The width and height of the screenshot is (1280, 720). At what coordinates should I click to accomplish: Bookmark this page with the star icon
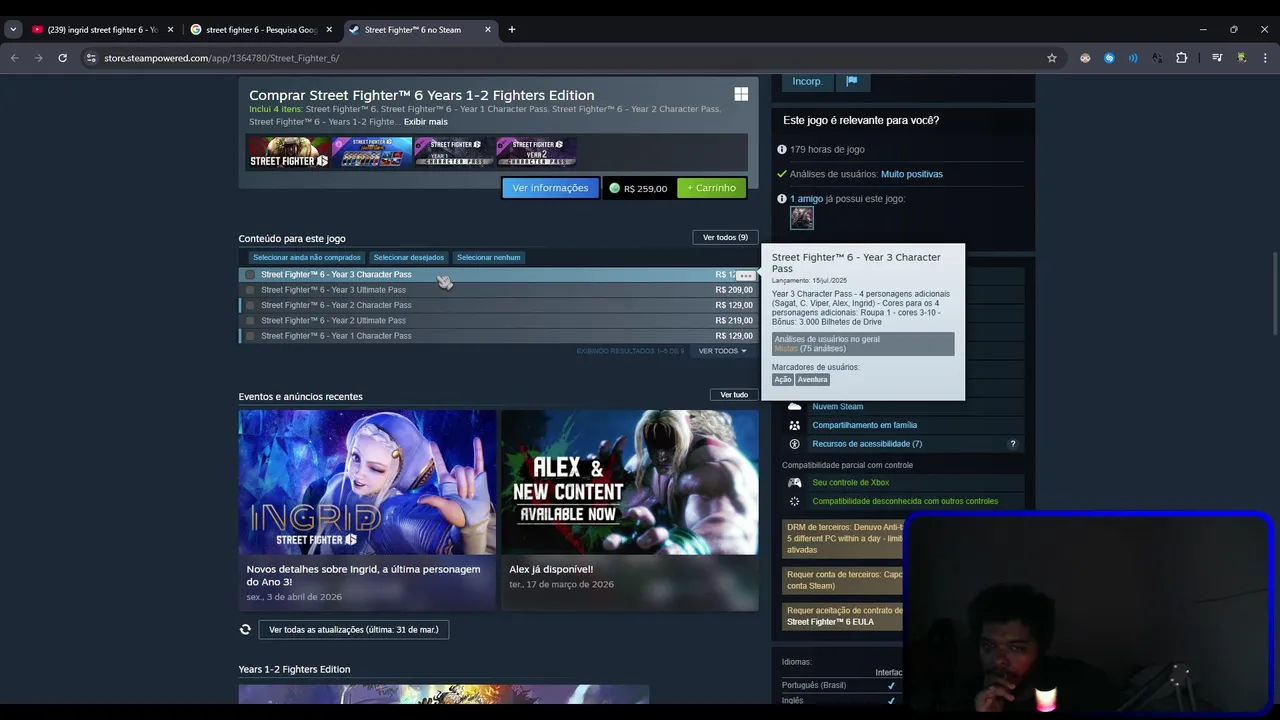click(1052, 58)
